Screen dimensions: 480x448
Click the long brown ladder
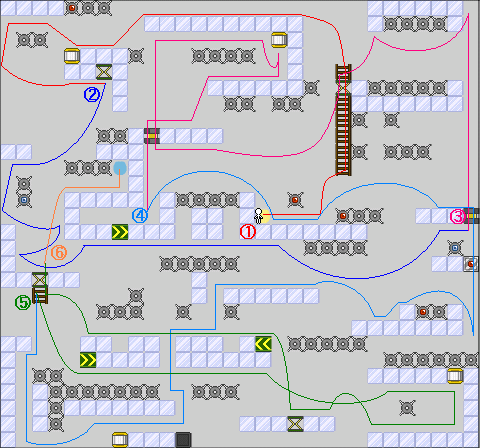343,120
